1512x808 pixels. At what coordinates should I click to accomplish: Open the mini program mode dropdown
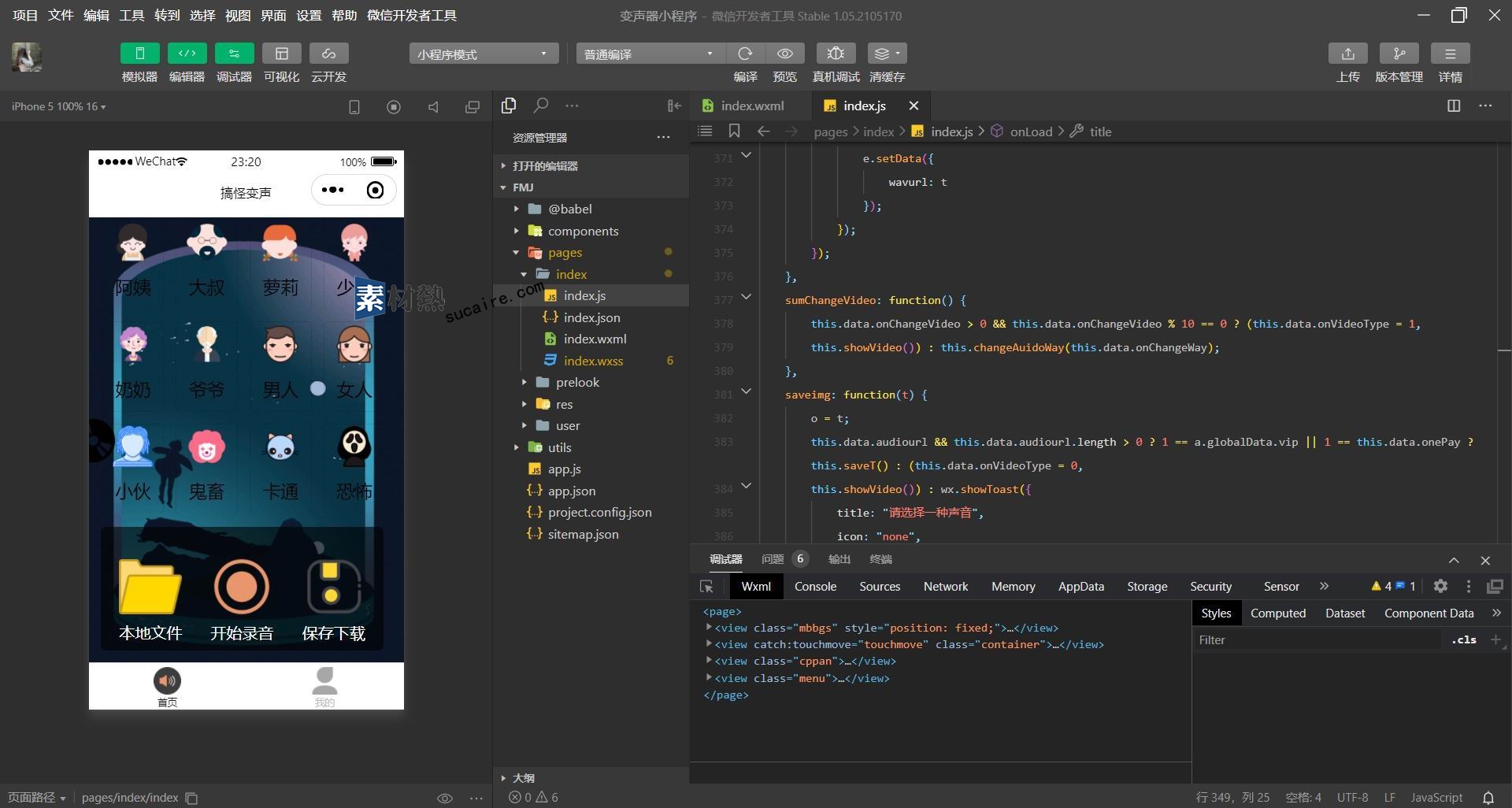point(484,54)
